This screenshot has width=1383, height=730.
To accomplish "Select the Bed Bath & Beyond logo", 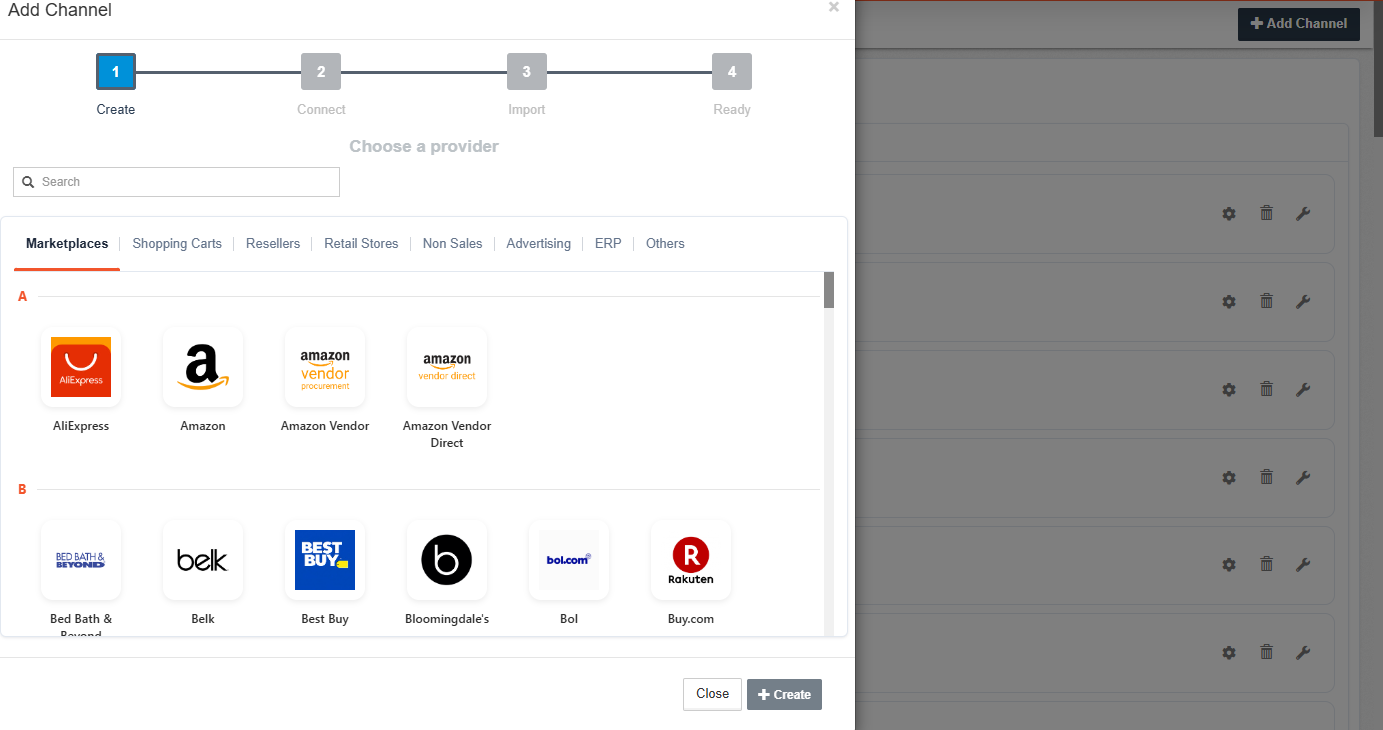I will [x=81, y=560].
